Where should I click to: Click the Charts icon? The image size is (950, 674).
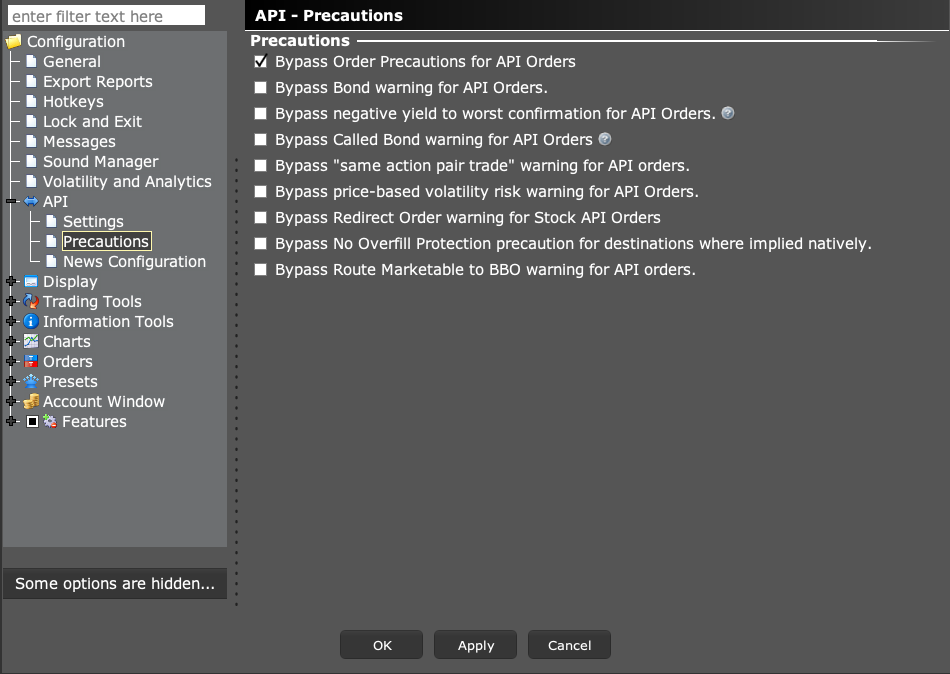[x=31, y=341]
